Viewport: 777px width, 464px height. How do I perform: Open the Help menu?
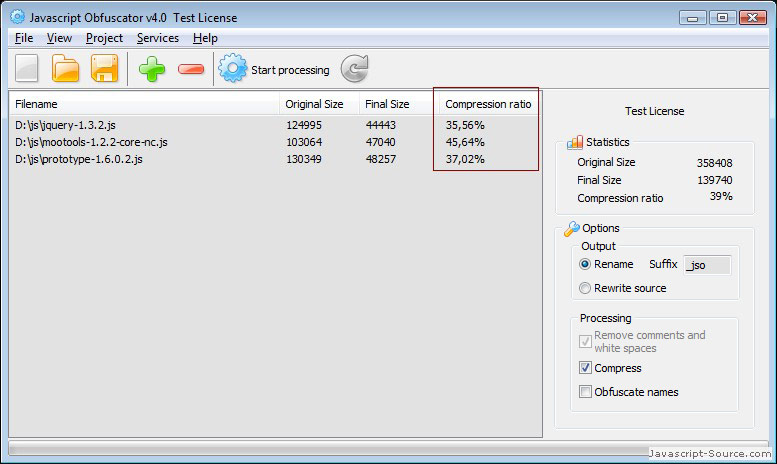(205, 38)
